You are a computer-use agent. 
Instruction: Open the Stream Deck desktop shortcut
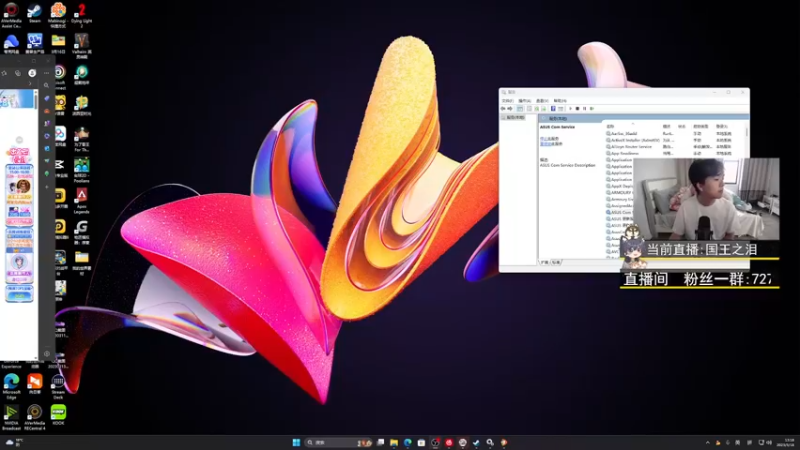(x=58, y=386)
